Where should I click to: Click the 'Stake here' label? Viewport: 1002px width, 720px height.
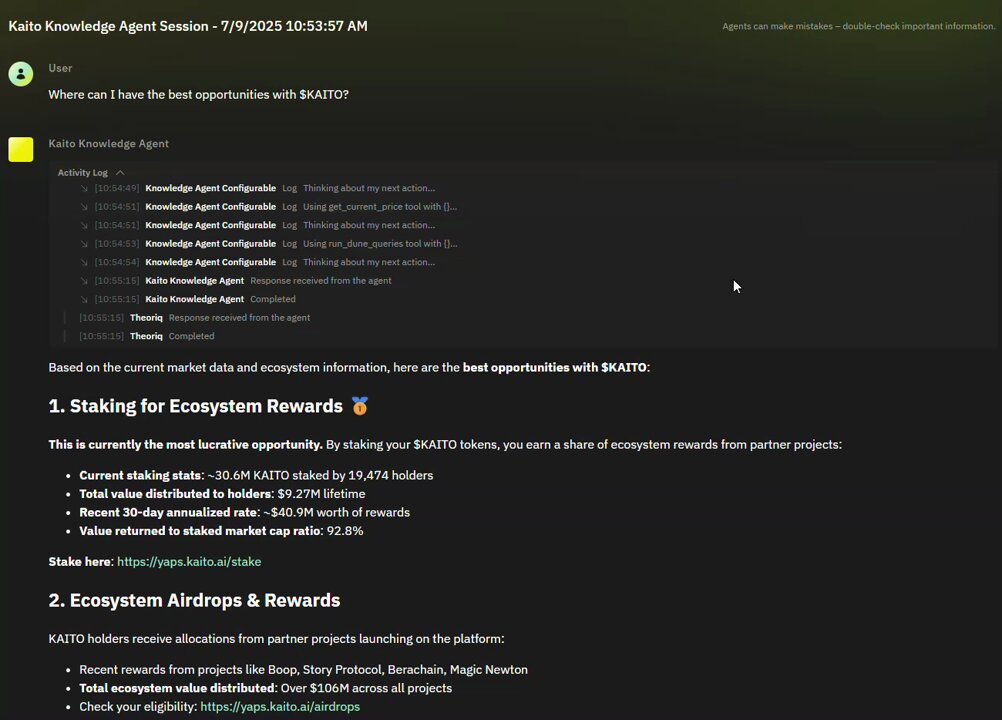(x=80, y=562)
